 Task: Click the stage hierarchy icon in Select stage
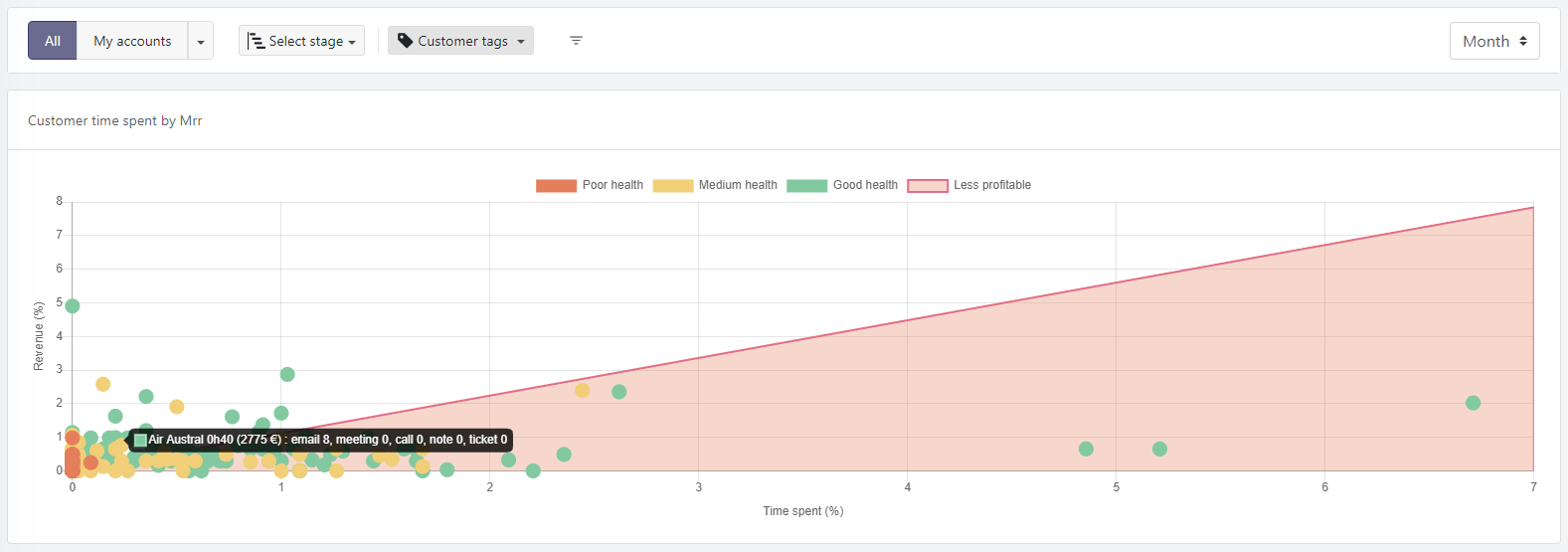click(256, 41)
